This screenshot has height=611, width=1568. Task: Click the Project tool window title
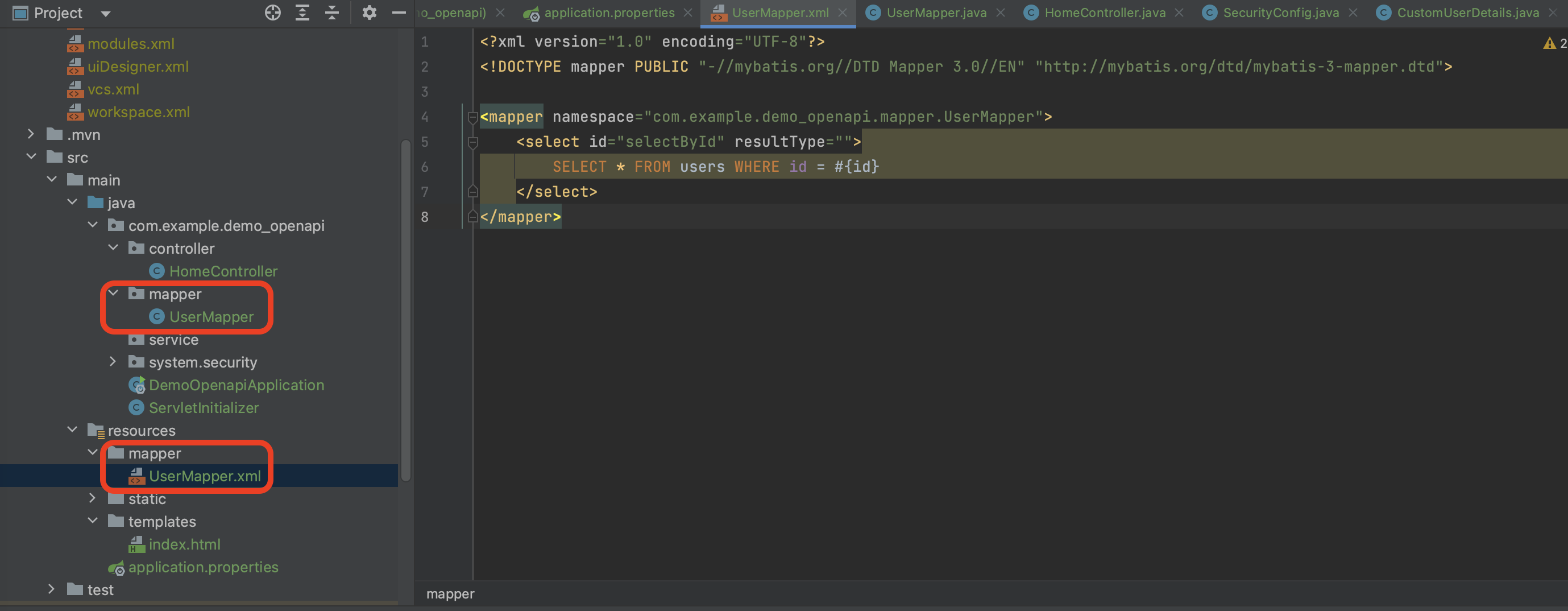pyautogui.click(x=58, y=14)
